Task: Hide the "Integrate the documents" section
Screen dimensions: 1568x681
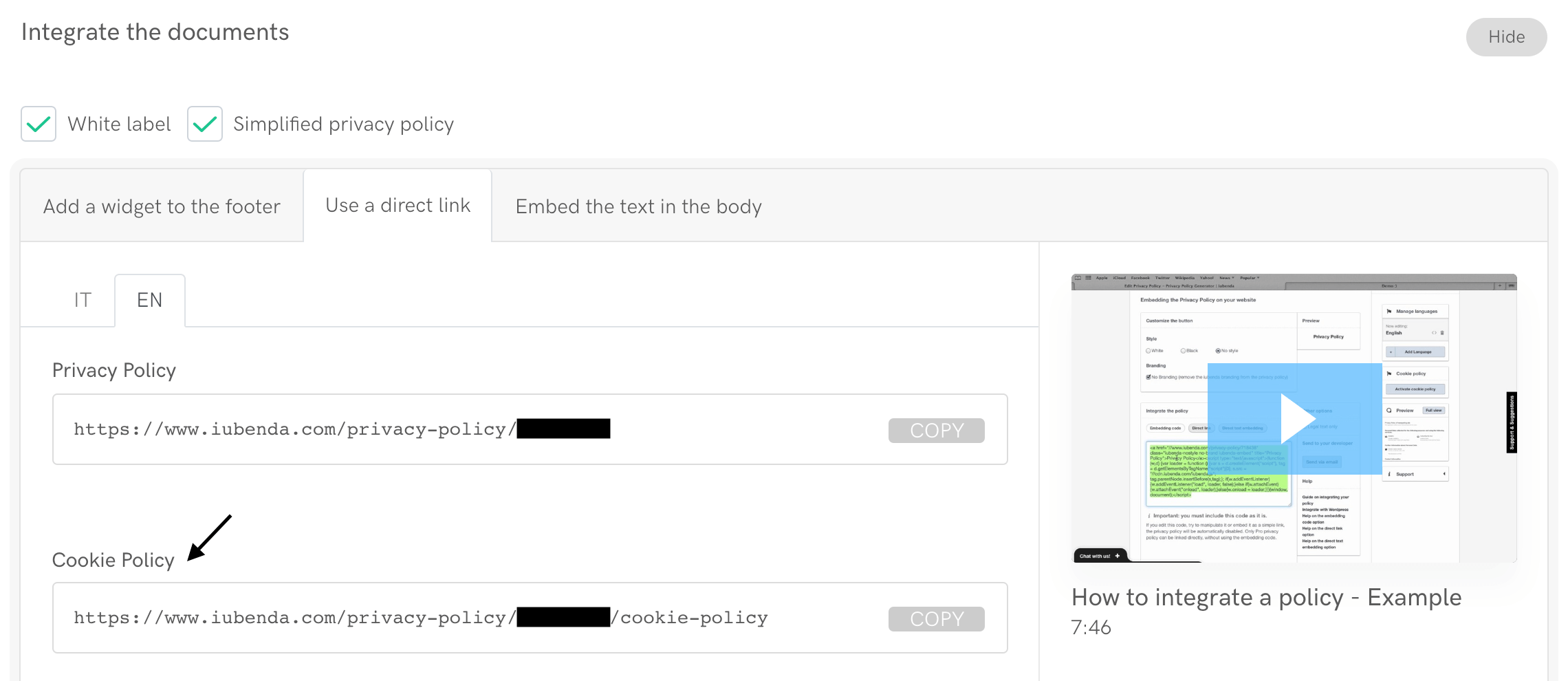Action: click(1505, 37)
